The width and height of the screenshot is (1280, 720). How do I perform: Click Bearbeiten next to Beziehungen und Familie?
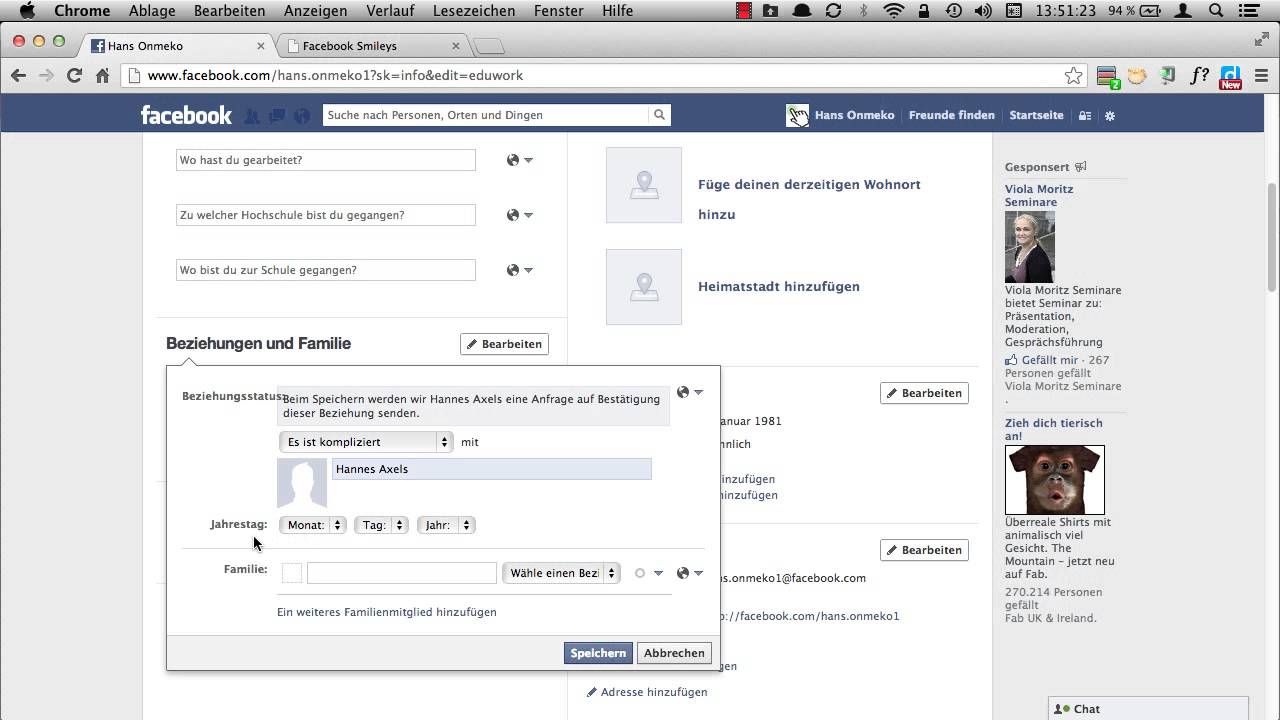point(504,344)
